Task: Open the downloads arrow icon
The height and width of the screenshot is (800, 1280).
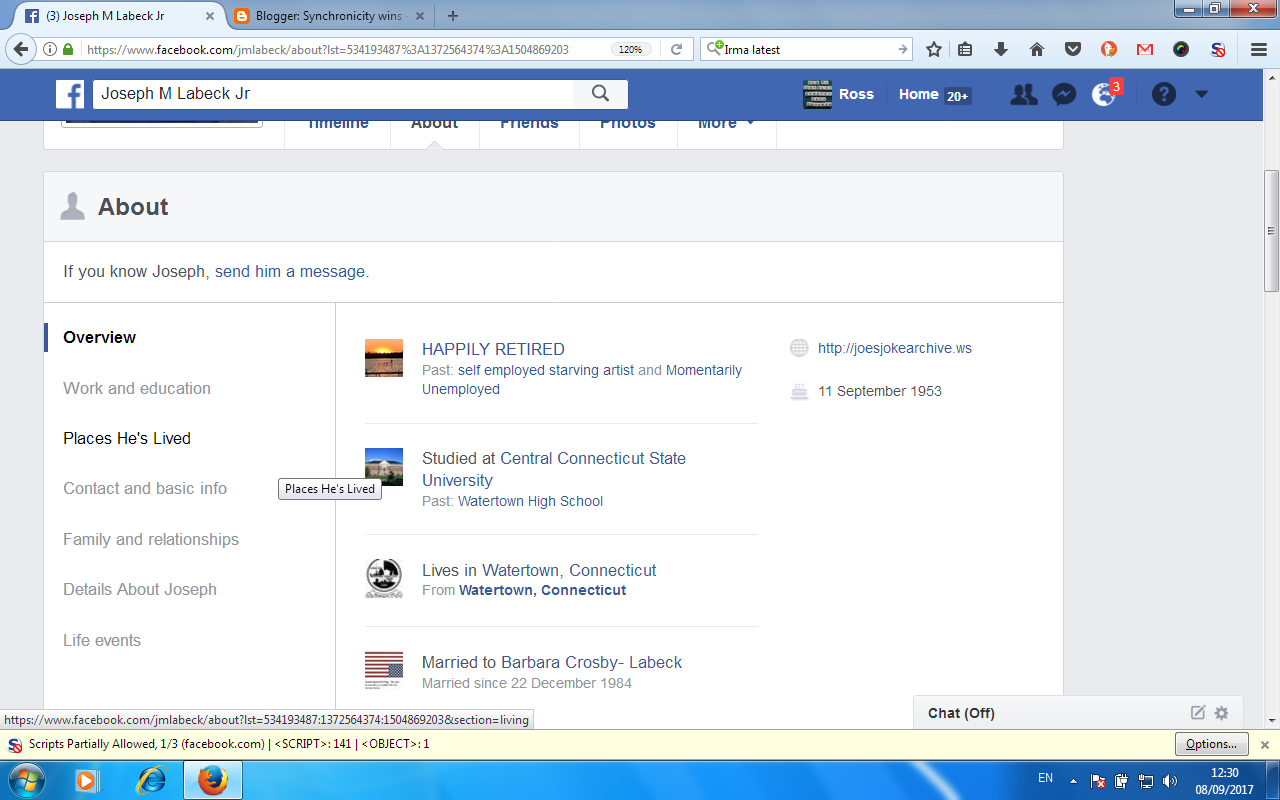Action: (x=1001, y=49)
